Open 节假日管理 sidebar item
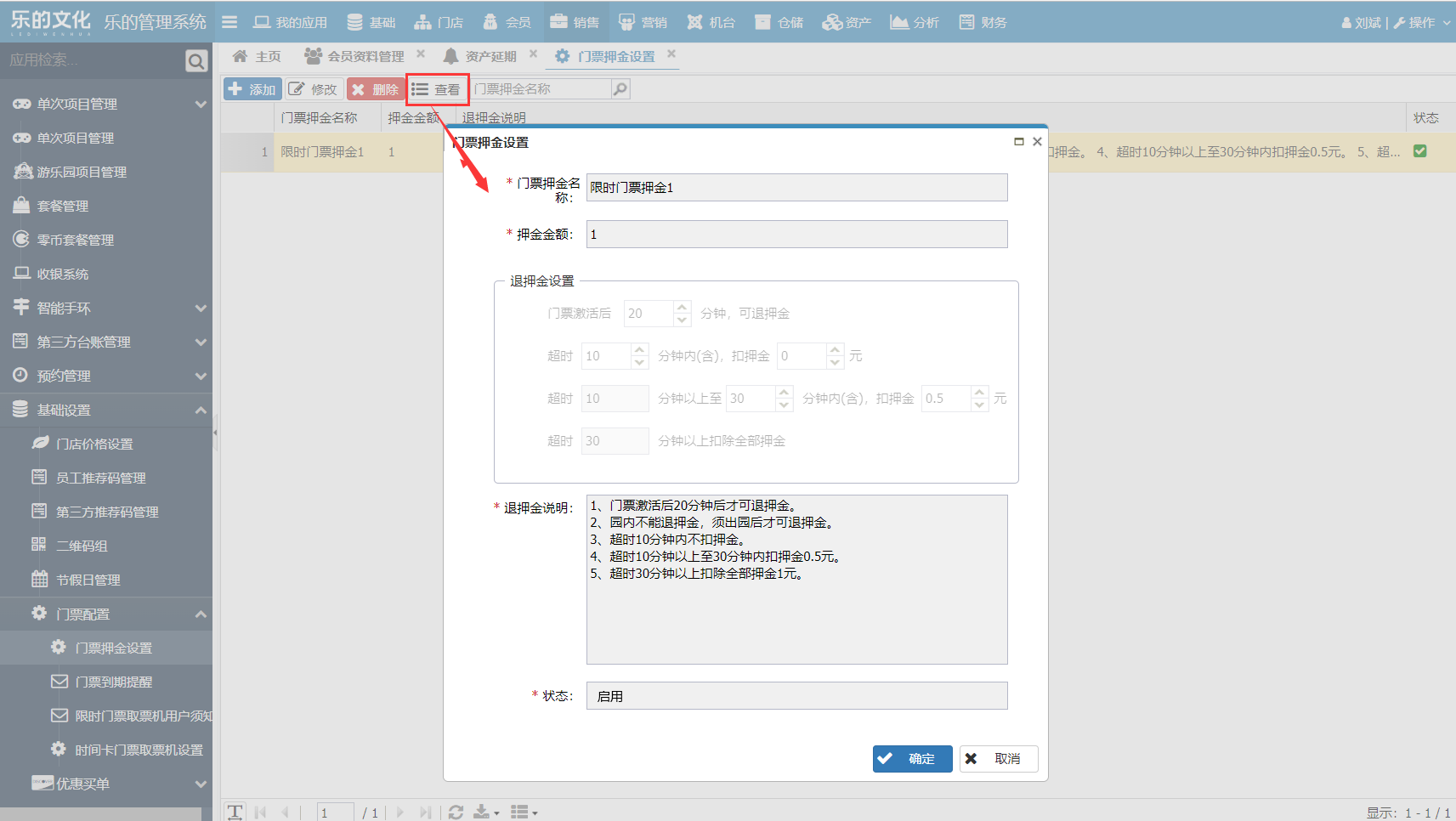This screenshot has height=821, width=1456. point(106,580)
